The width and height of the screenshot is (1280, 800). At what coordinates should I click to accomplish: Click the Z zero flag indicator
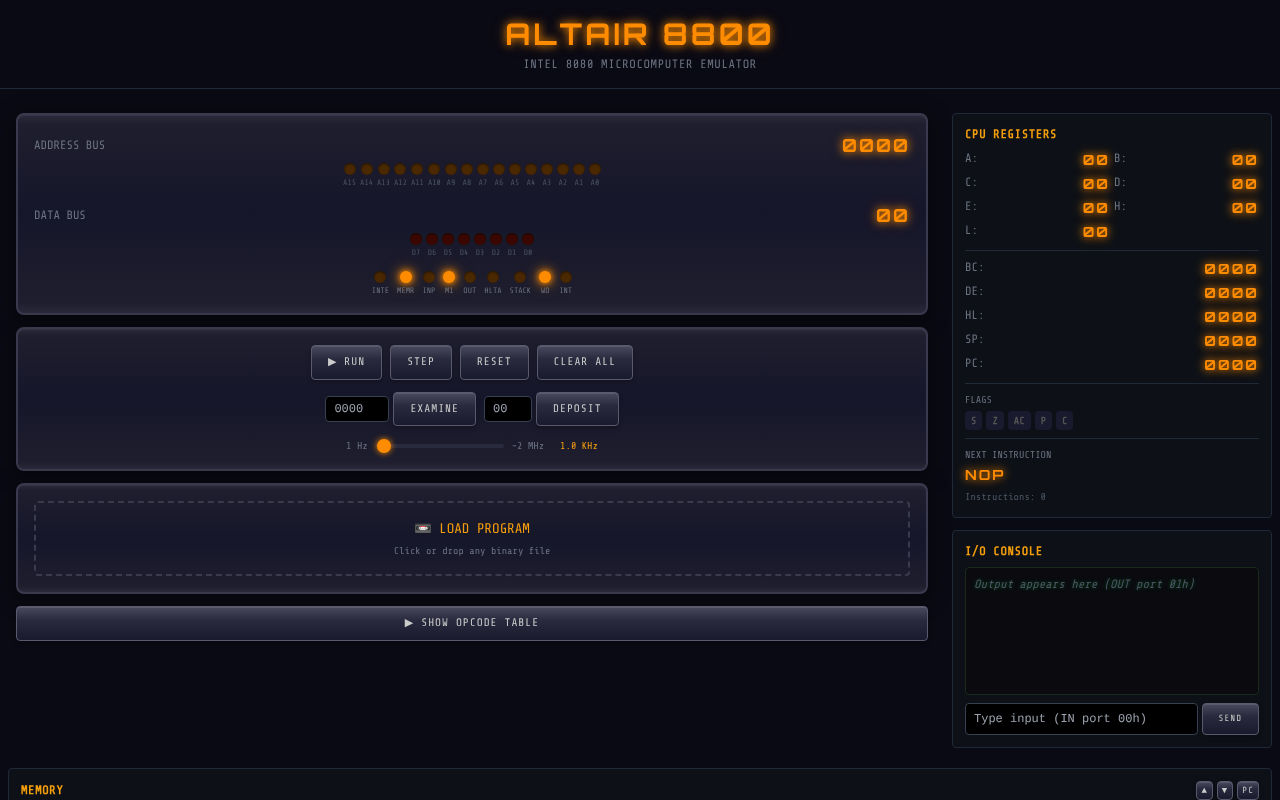(995, 421)
